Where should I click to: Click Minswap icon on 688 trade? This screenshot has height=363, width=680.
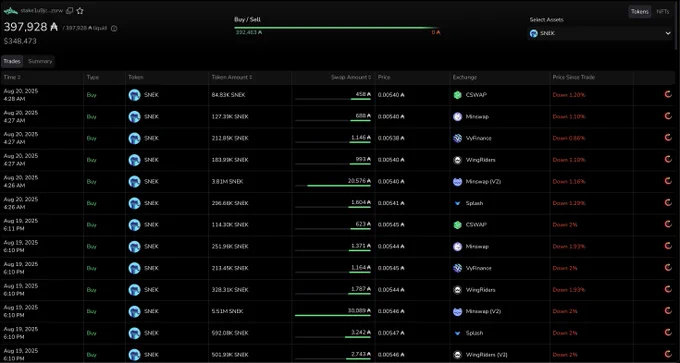(x=458, y=116)
